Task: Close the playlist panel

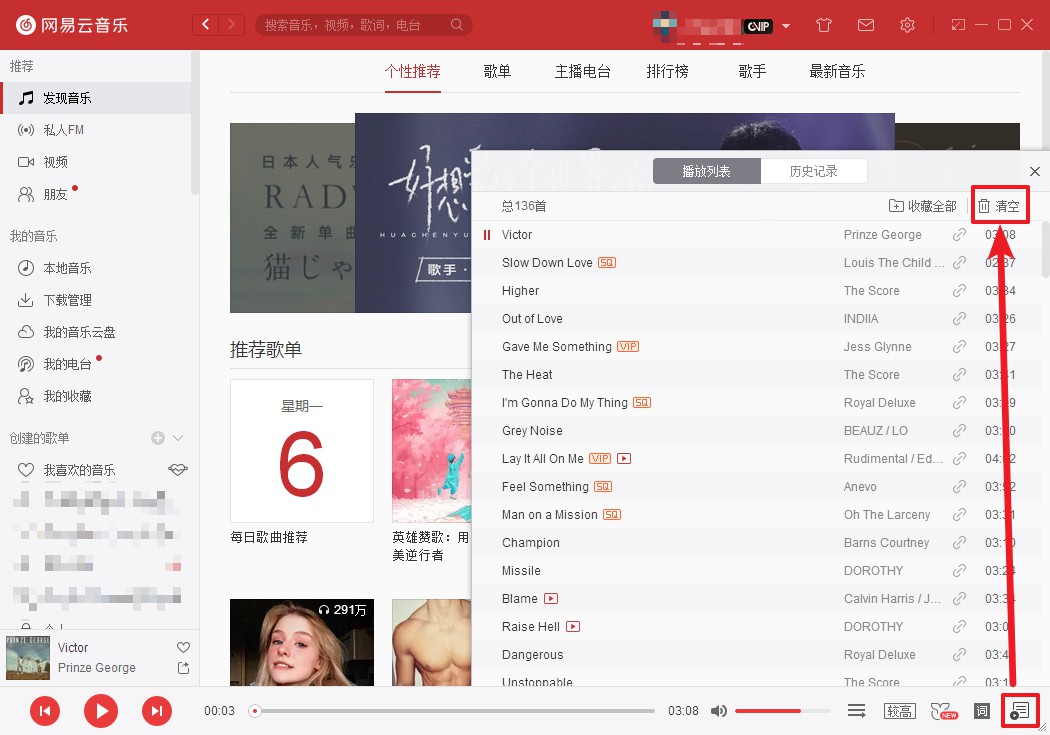Action: click(x=1035, y=171)
